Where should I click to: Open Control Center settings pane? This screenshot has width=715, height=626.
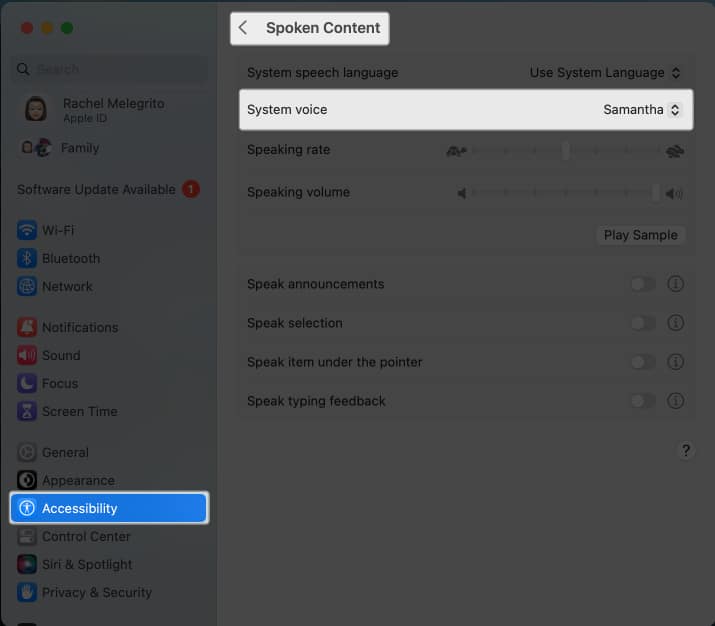86,536
